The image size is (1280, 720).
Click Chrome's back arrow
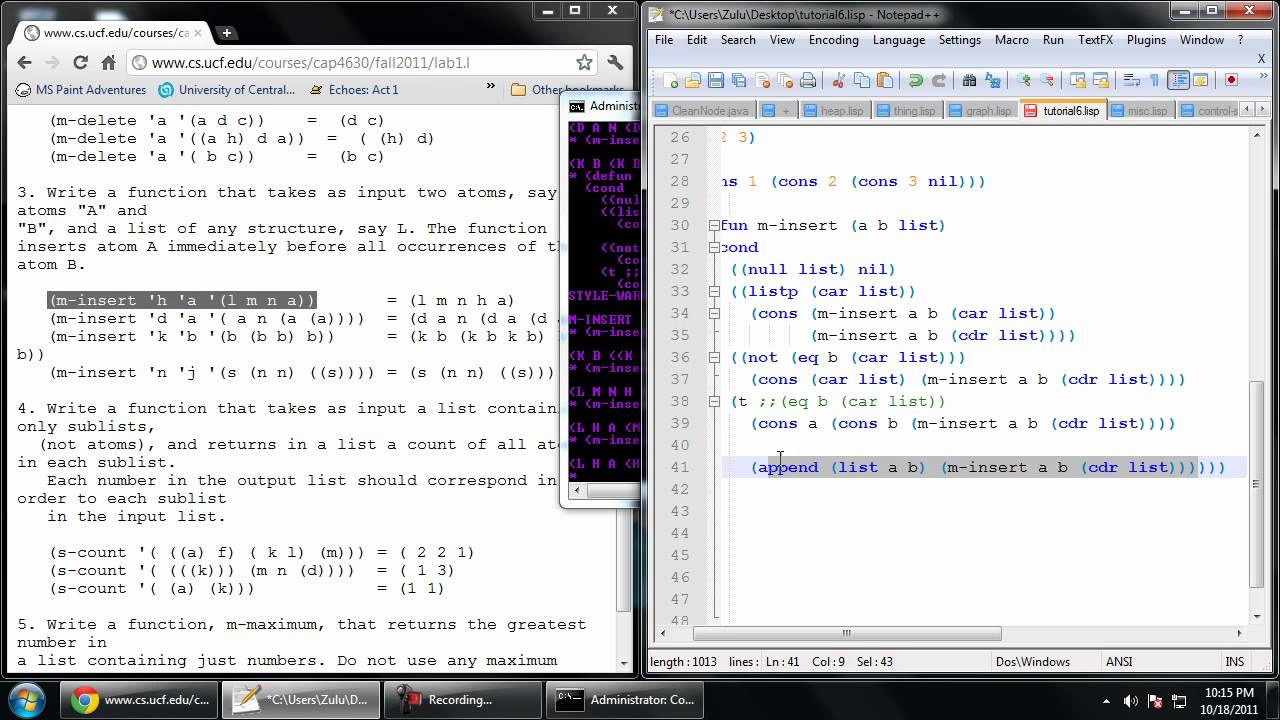click(x=25, y=62)
